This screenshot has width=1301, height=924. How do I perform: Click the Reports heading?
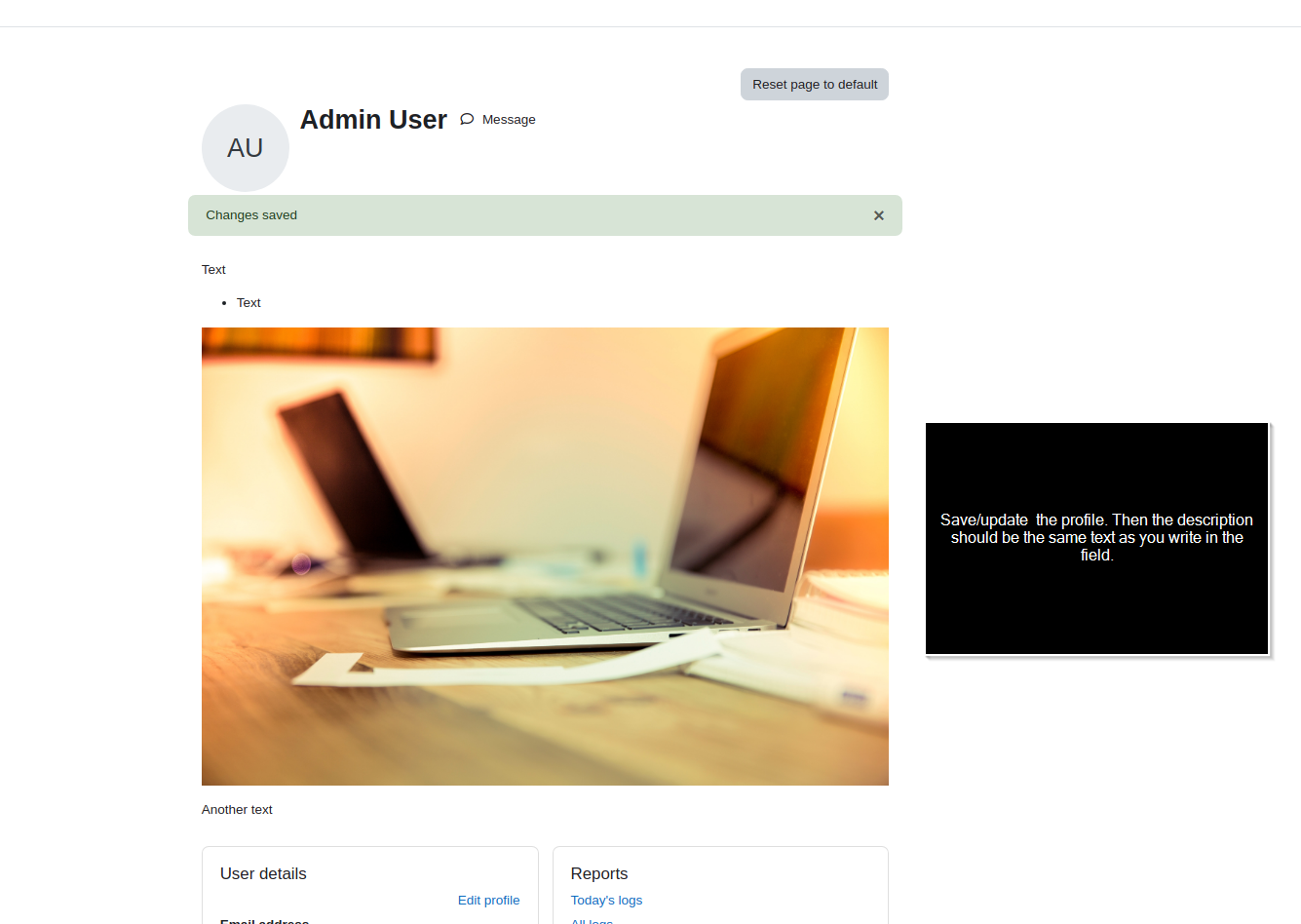pos(599,874)
